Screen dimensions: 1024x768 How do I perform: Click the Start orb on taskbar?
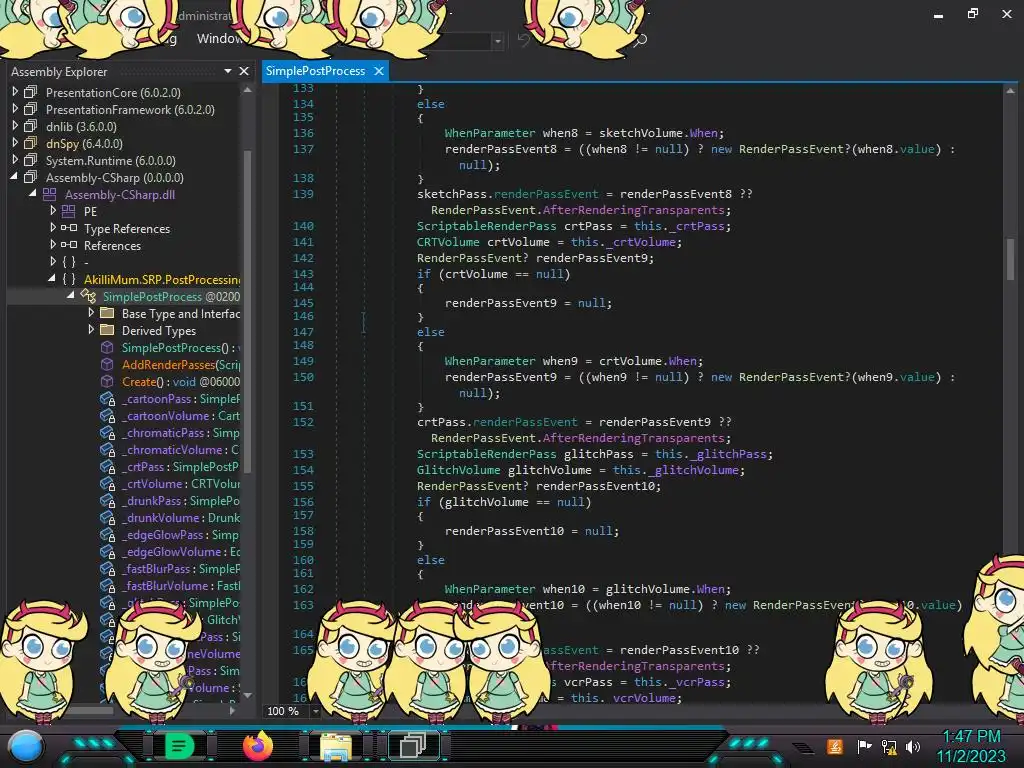pyautogui.click(x=26, y=746)
